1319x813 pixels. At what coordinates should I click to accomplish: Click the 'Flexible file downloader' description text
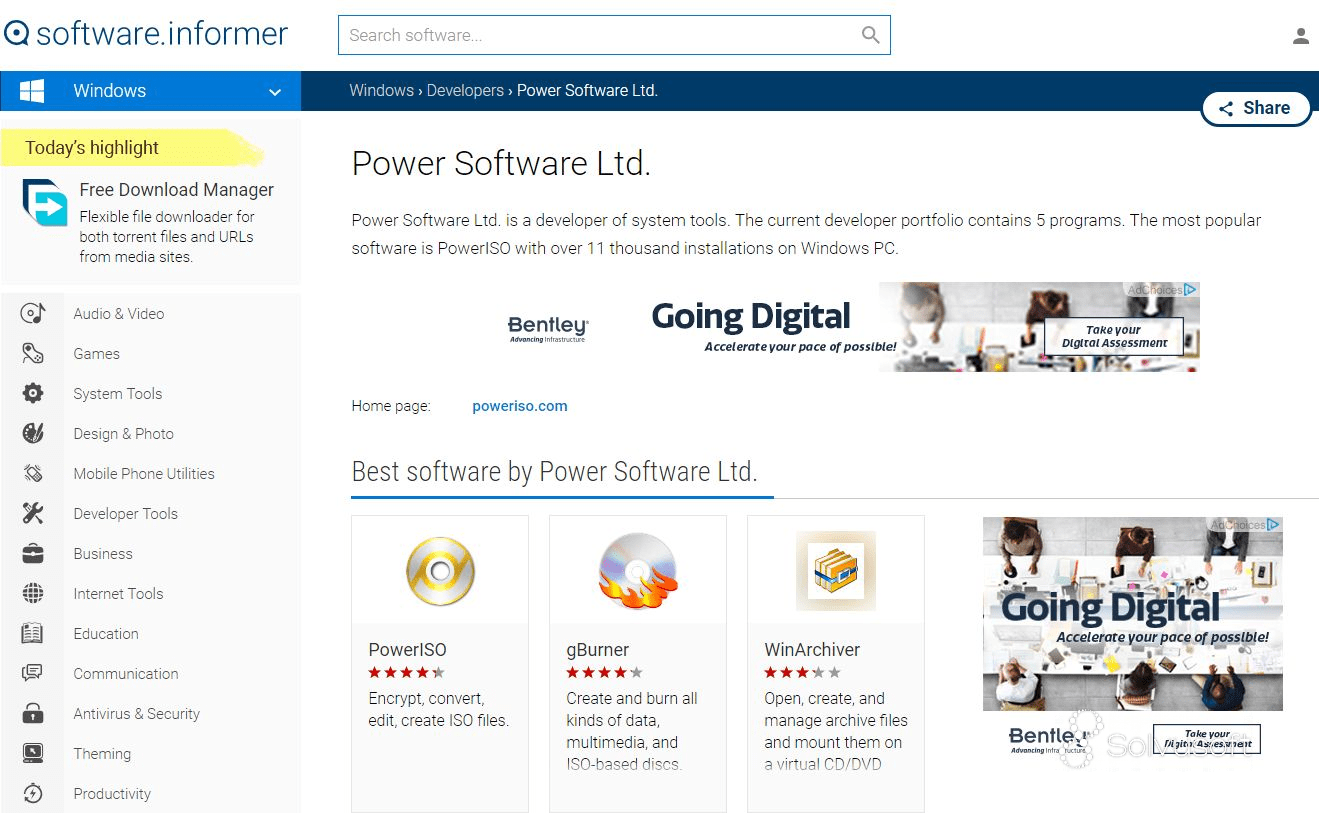point(167,237)
